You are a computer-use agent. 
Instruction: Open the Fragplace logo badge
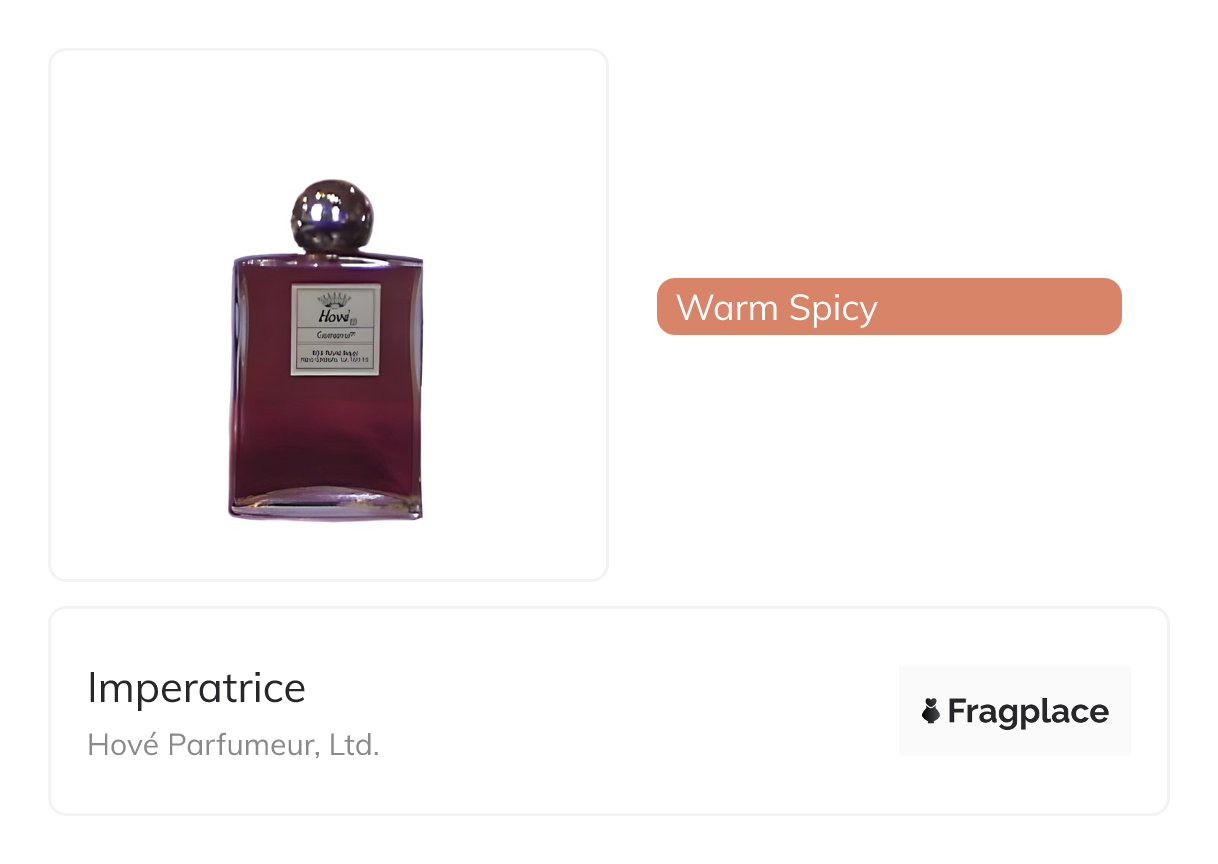click(x=1015, y=711)
